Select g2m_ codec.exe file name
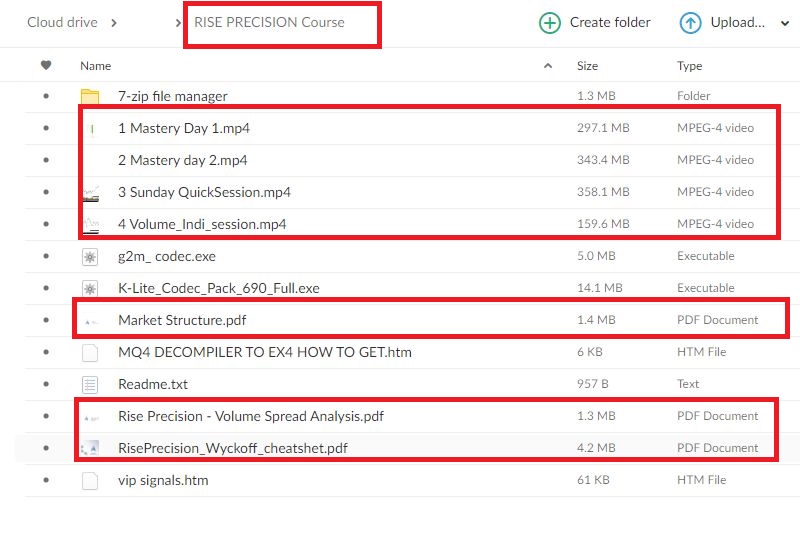Screen dimensions: 800x552 tap(167, 256)
